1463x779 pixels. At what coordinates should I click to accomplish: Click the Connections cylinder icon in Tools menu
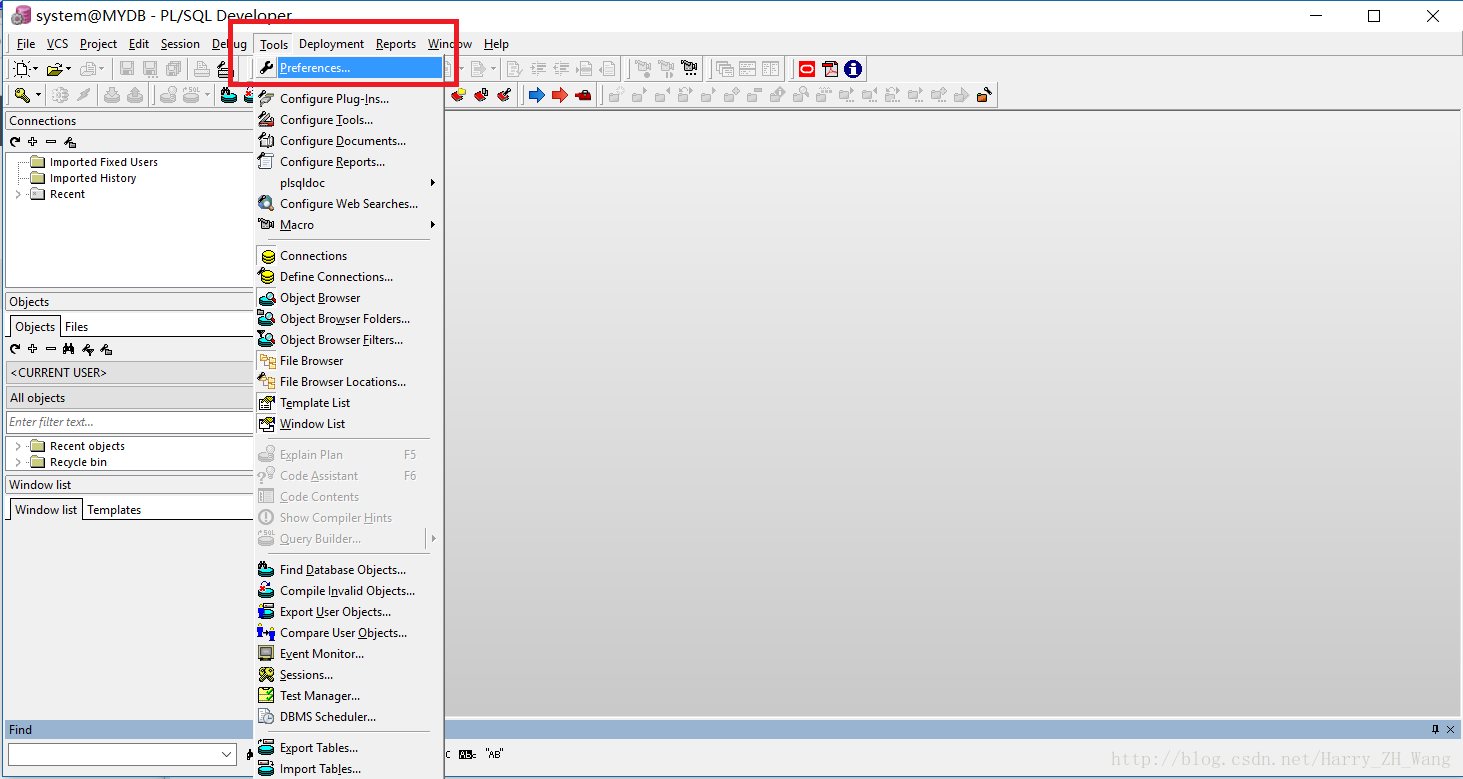tap(266, 256)
